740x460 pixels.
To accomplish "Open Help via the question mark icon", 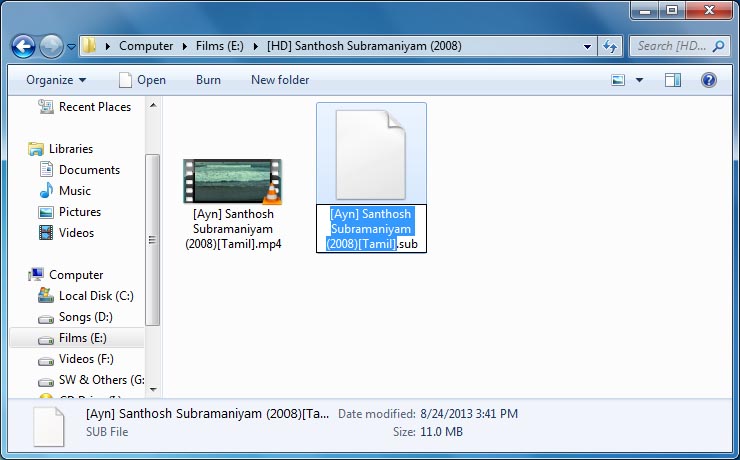I will 708,80.
